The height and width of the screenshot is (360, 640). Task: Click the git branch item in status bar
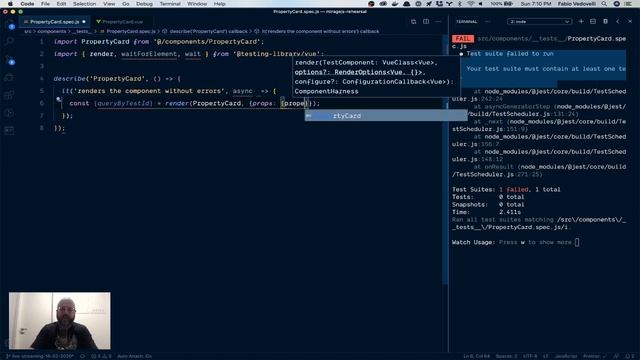40,356
